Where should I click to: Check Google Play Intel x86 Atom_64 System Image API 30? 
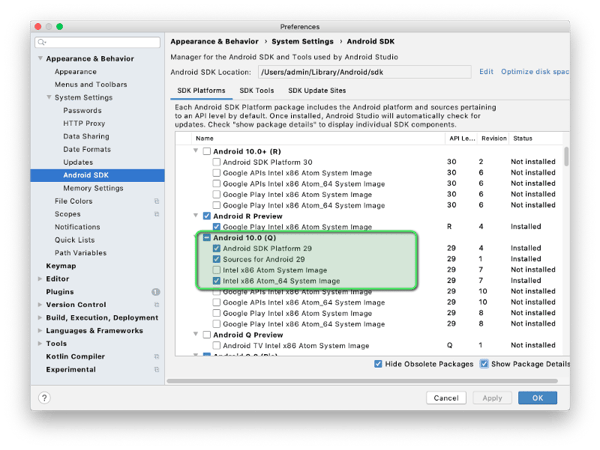point(217,205)
